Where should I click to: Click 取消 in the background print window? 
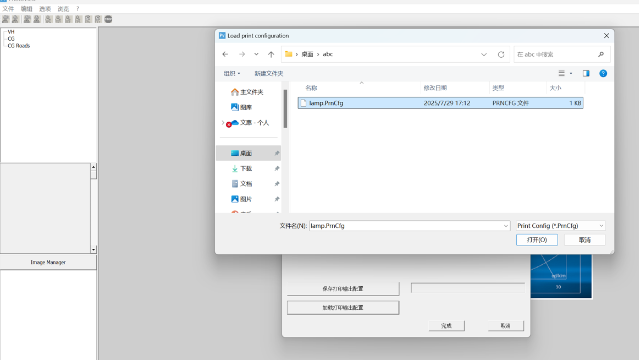[505, 326]
